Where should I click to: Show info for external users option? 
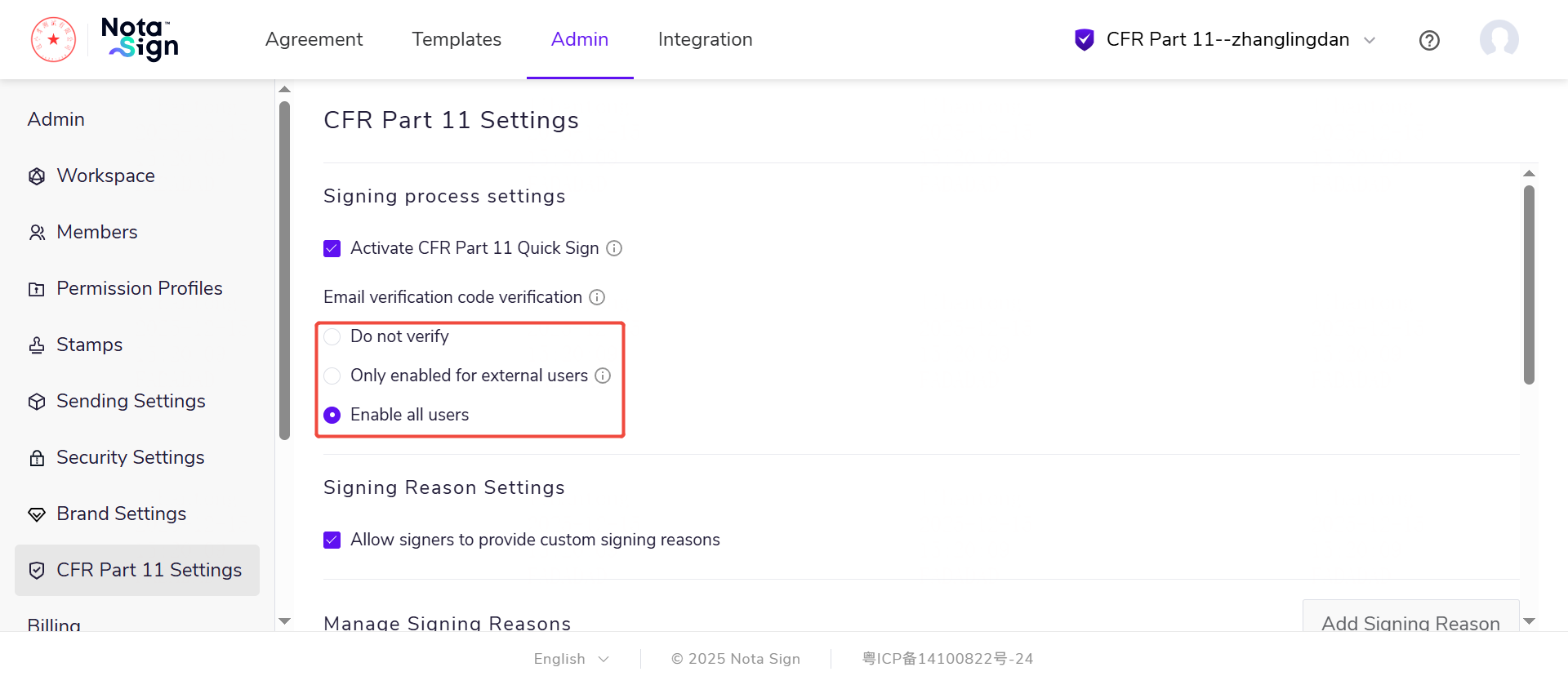tap(603, 376)
